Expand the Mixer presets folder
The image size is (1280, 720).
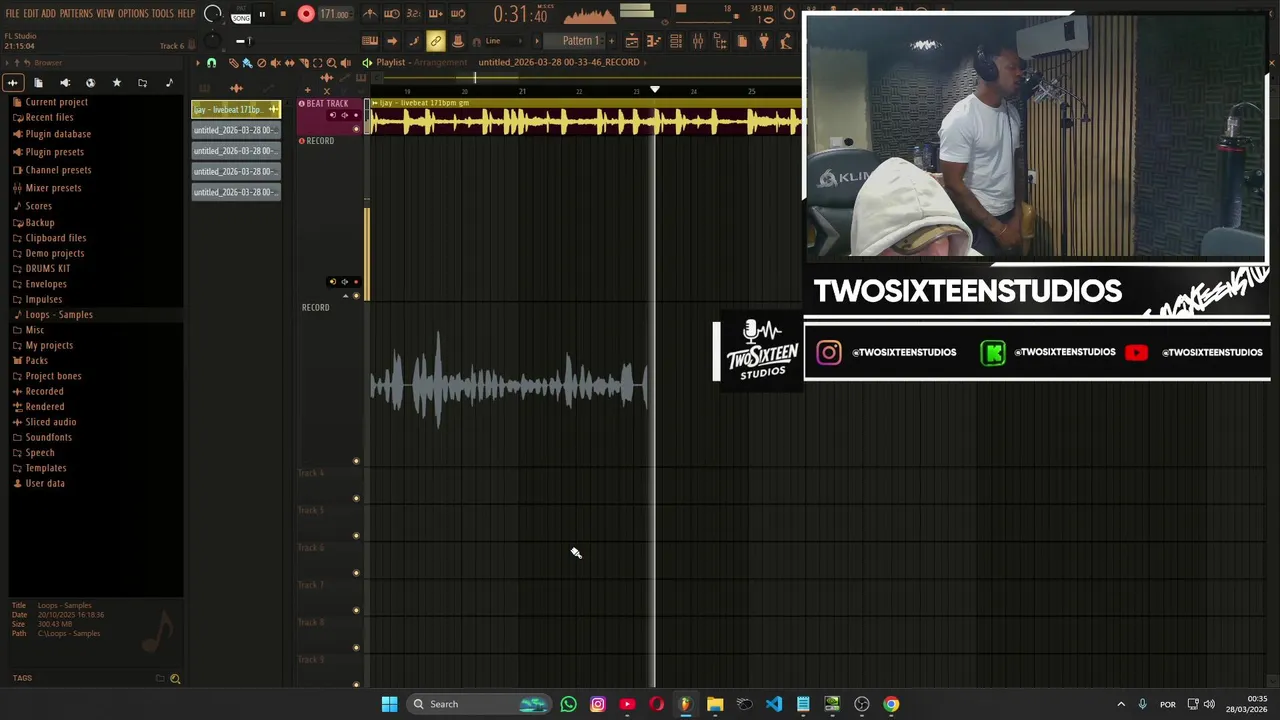click(53, 188)
